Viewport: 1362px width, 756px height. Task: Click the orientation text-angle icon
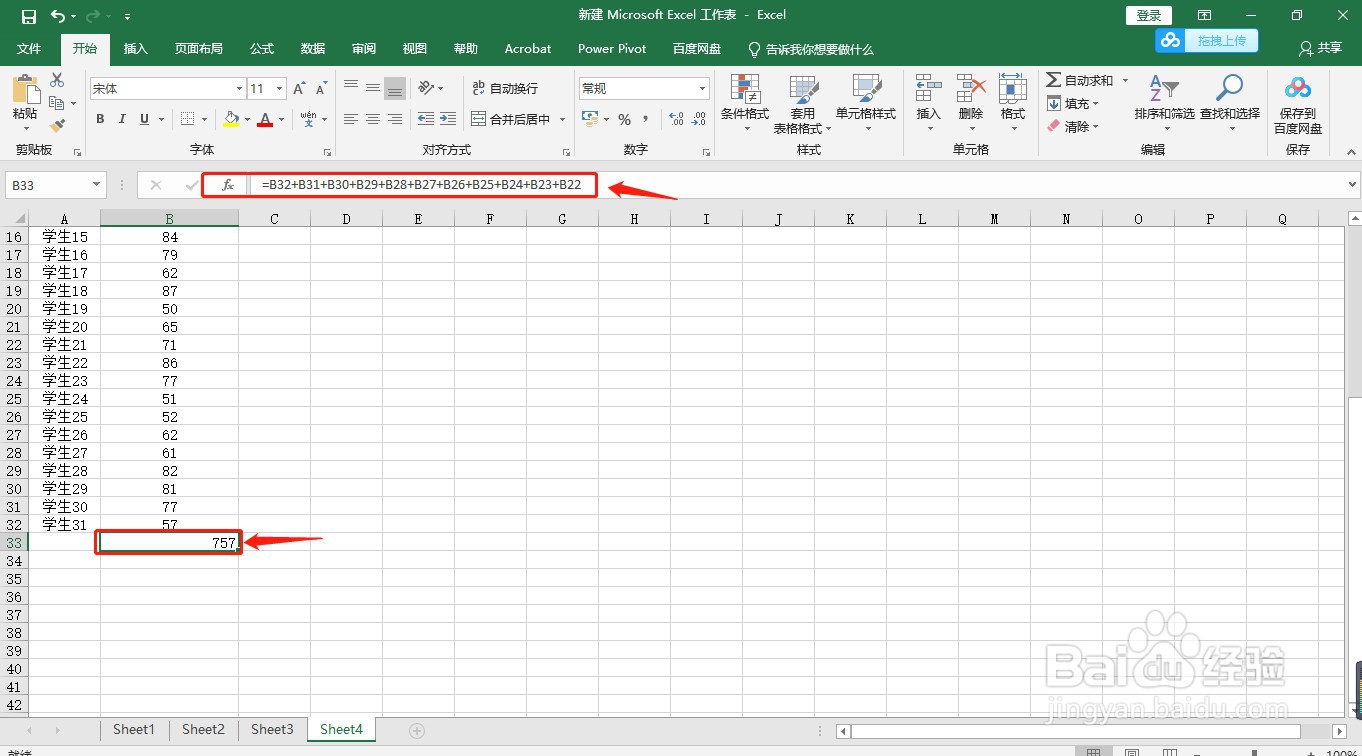426,88
